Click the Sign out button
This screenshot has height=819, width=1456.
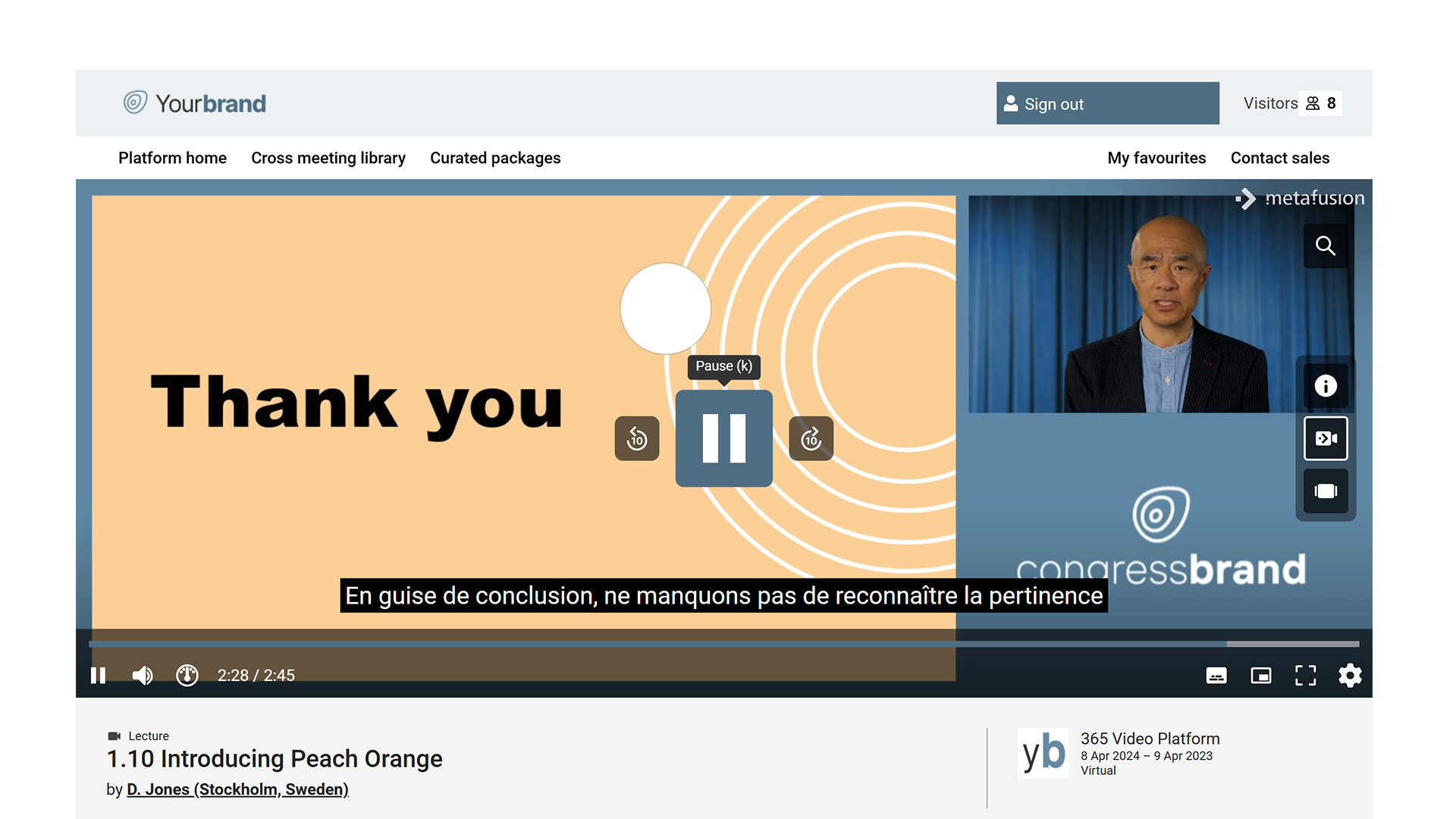click(x=1107, y=104)
